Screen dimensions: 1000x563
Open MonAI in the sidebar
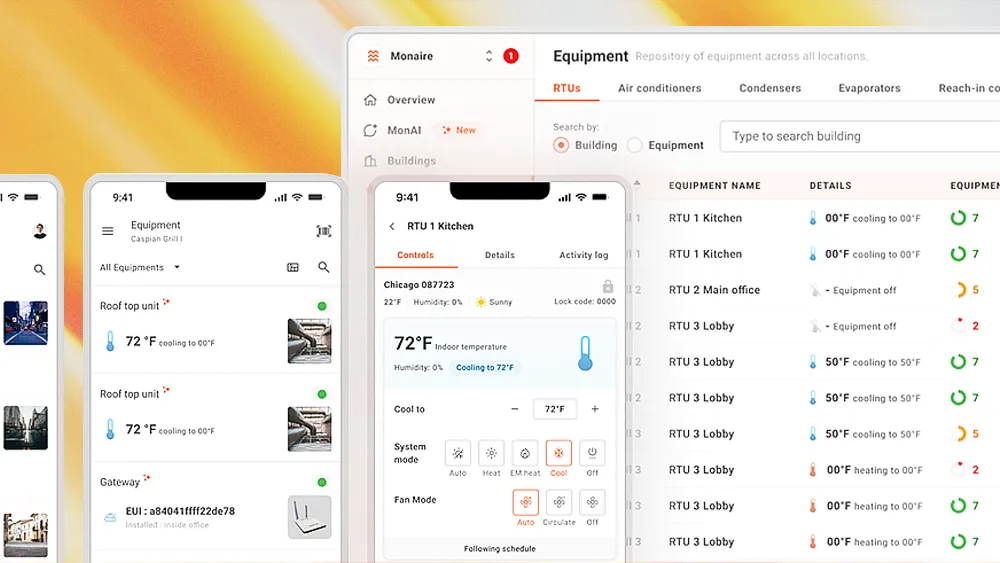tap(404, 130)
